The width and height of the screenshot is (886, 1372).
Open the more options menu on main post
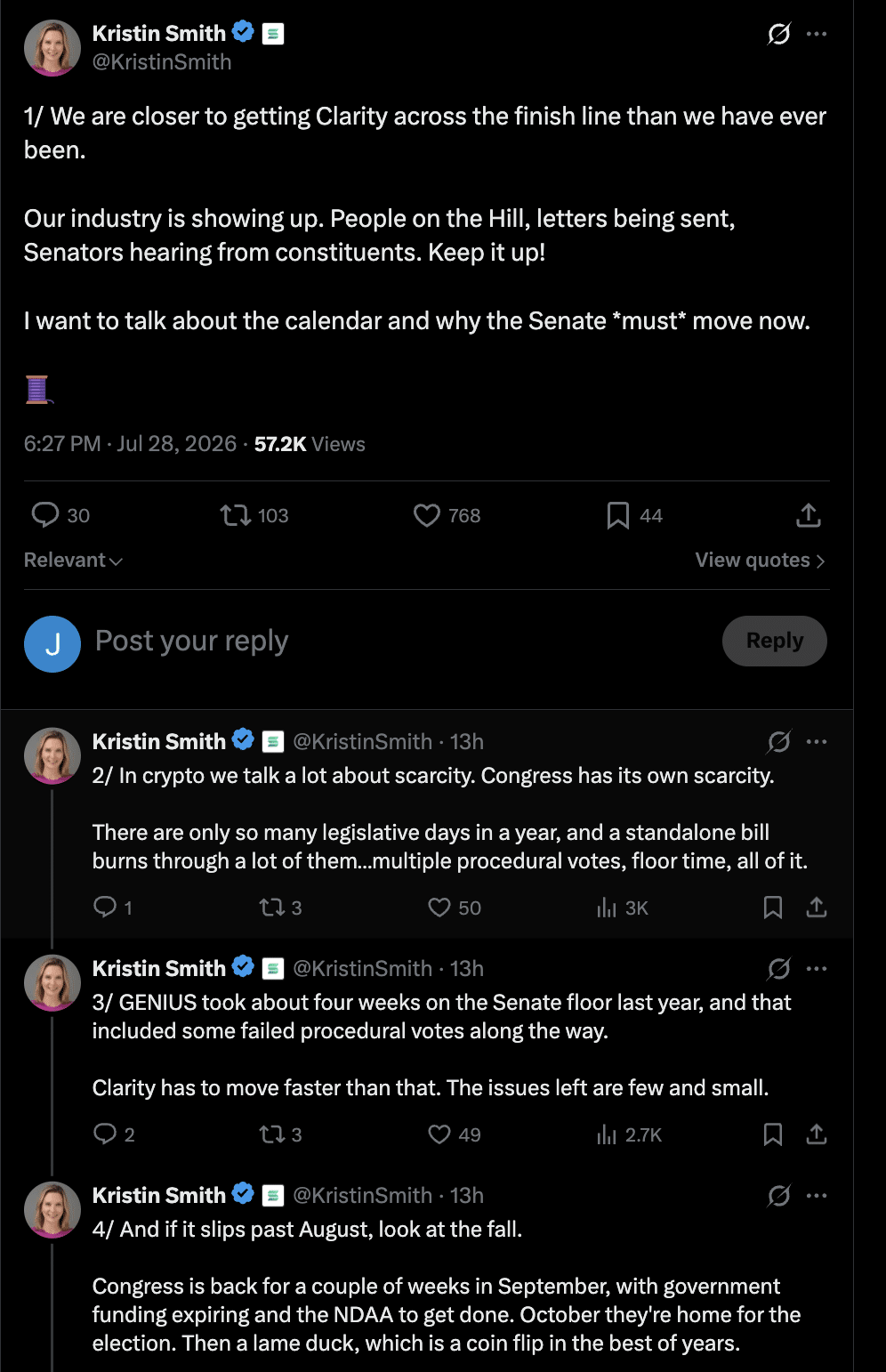(817, 34)
